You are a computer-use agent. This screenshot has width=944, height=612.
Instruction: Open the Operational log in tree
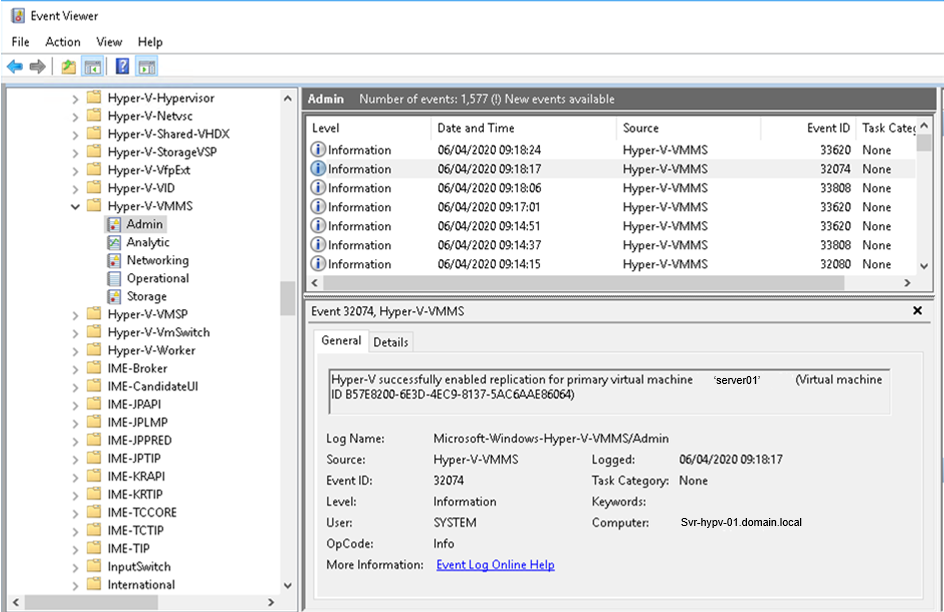(157, 278)
